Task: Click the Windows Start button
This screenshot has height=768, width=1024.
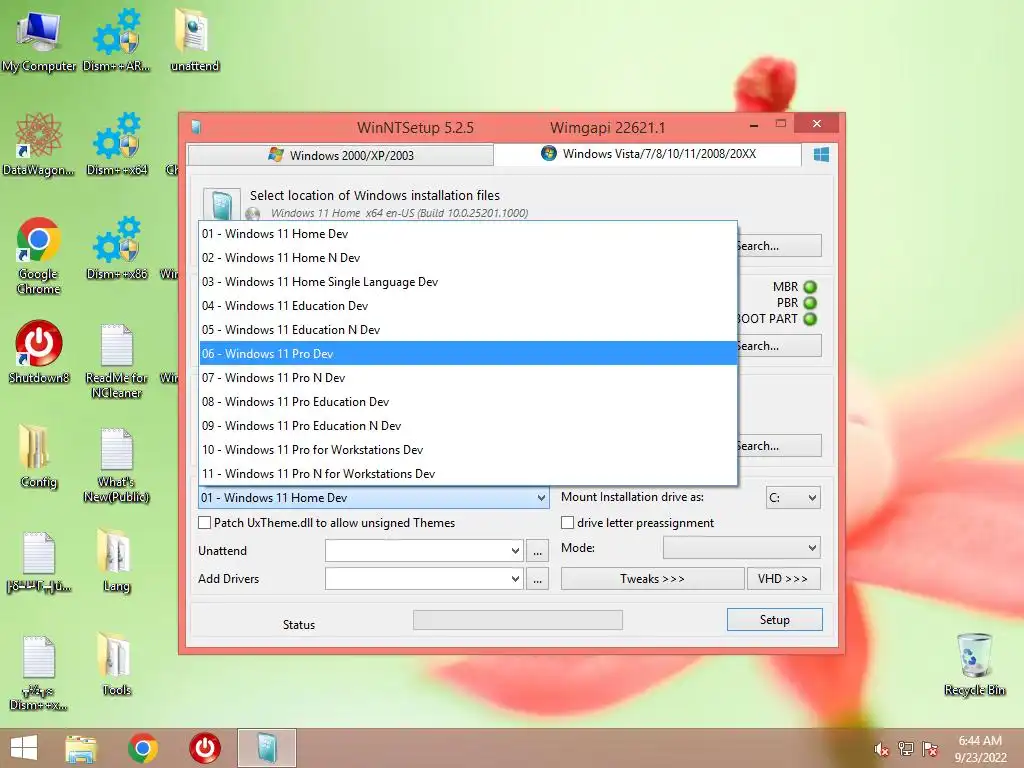Action: 24,748
